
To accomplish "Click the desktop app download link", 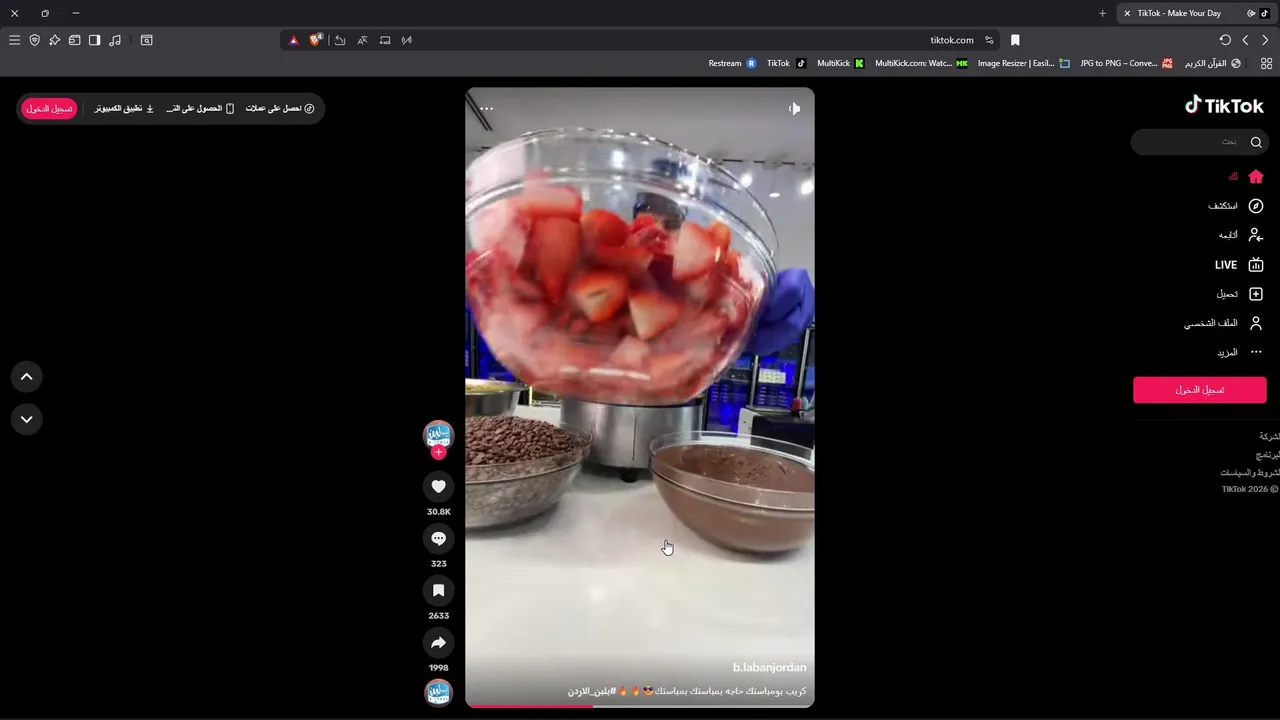I will click(124, 108).
